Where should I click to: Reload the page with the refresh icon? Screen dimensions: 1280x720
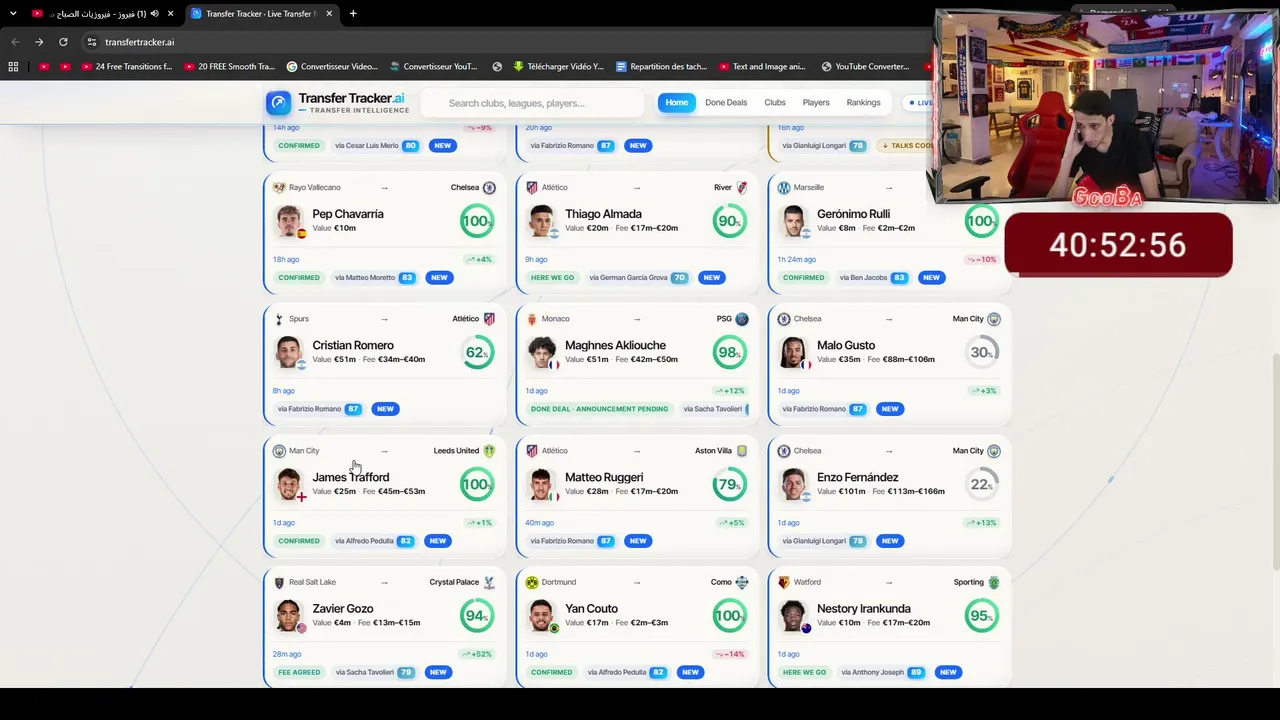pos(63,42)
